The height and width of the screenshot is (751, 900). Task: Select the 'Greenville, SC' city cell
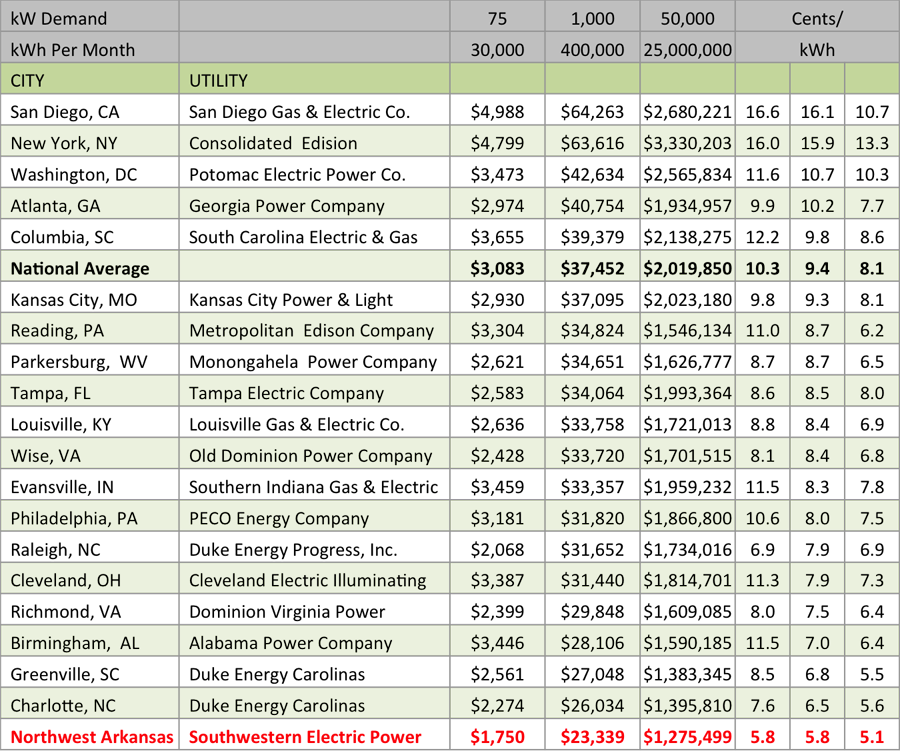coord(90,674)
